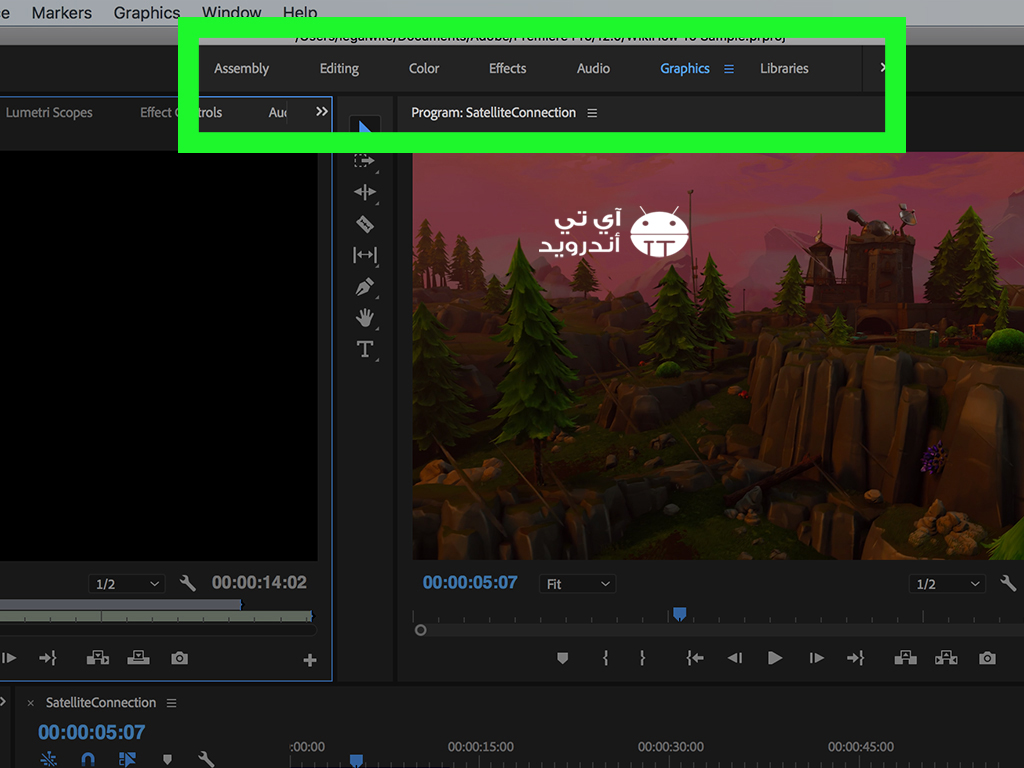The width and height of the screenshot is (1024, 768).
Task: Select the Ripple Edit tool
Action: coord(365,192)
